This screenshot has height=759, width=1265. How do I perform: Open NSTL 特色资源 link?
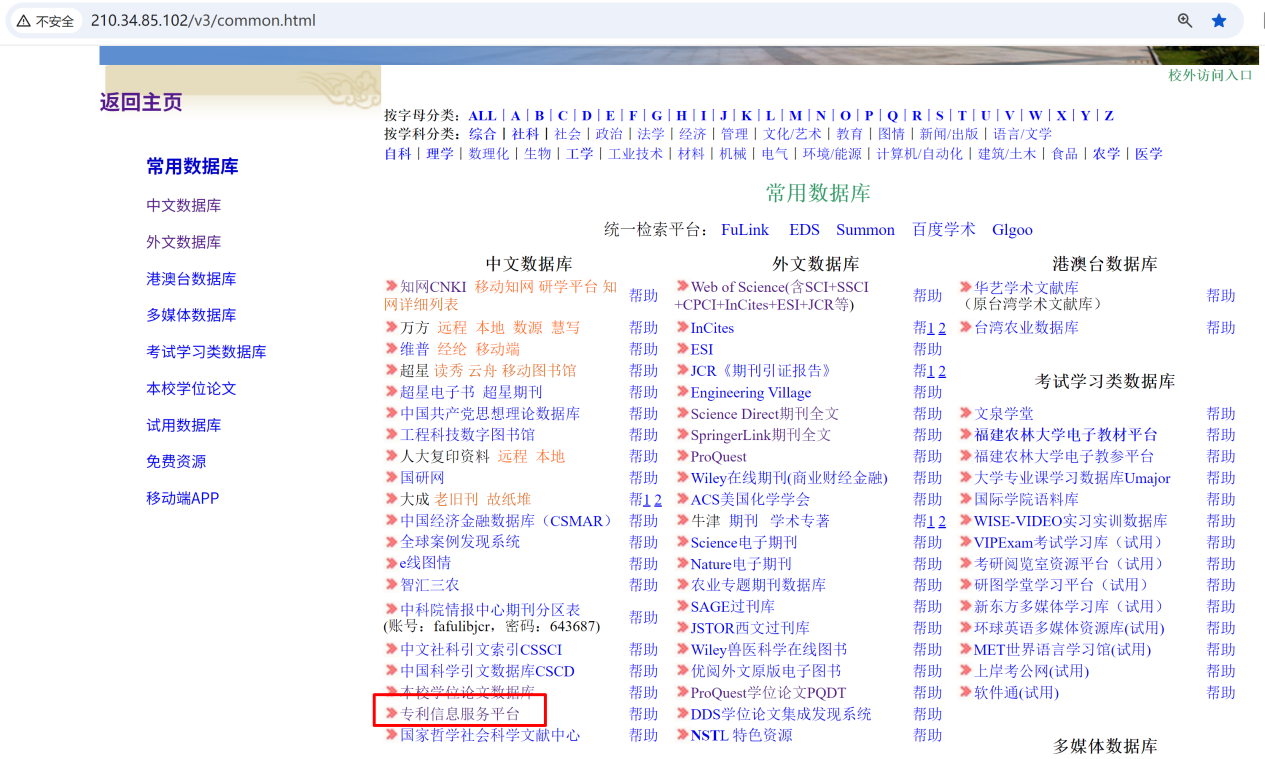coord(741,735)
